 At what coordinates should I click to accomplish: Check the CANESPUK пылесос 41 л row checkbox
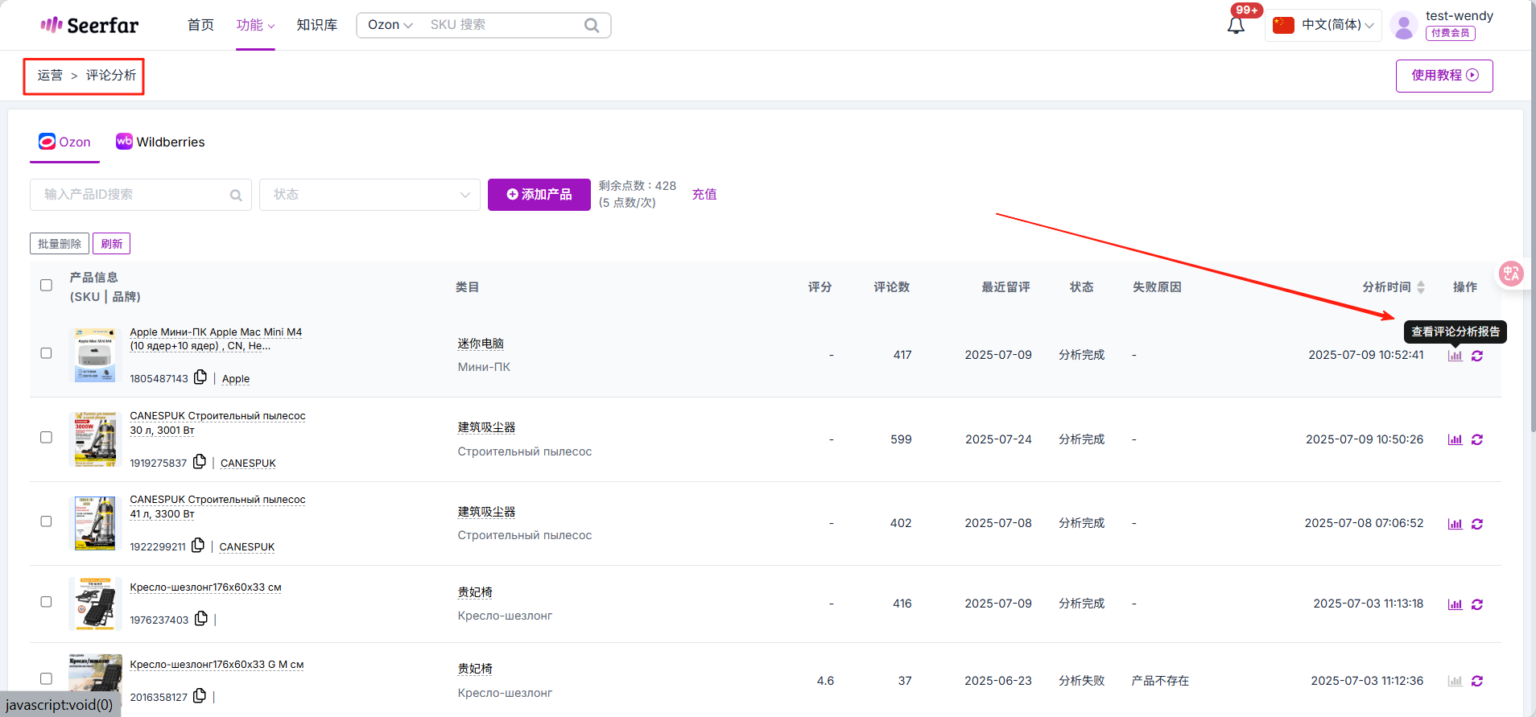[x=46, y=520]
